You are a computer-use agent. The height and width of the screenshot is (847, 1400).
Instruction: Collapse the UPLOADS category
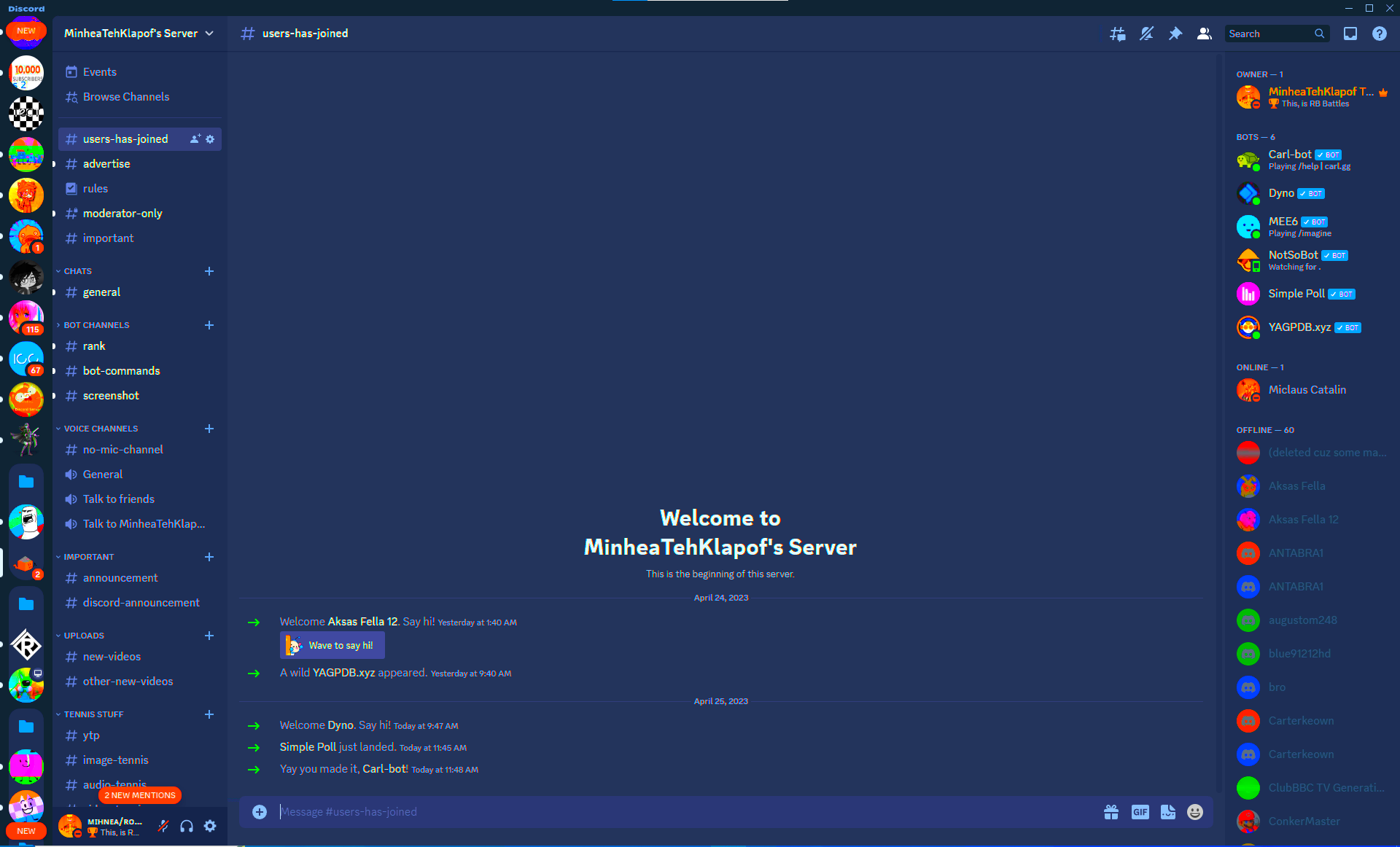click(x=80, y=636)
